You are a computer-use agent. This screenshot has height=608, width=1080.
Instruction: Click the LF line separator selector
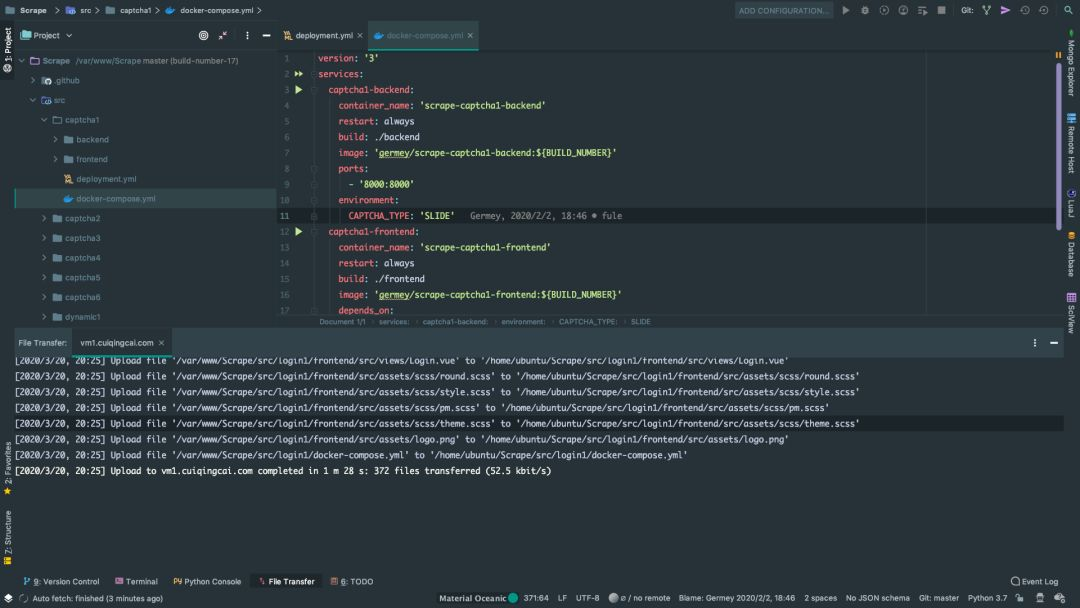click(x=562, y=598)
